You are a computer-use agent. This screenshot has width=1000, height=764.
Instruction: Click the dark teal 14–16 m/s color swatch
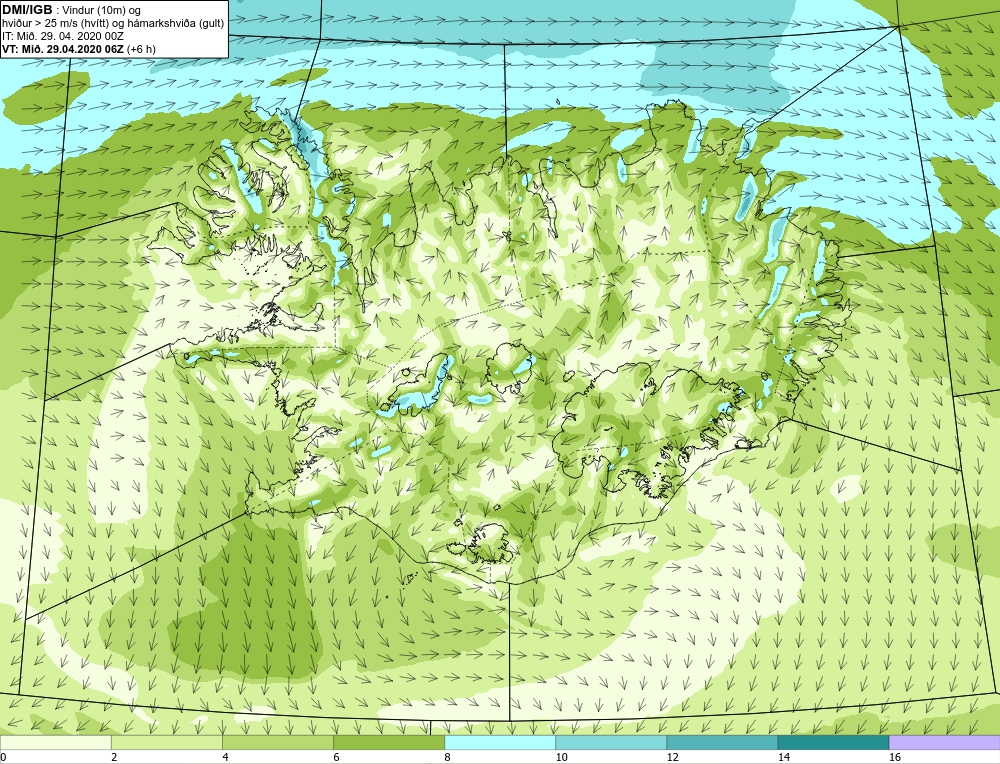tap(833, 742)
